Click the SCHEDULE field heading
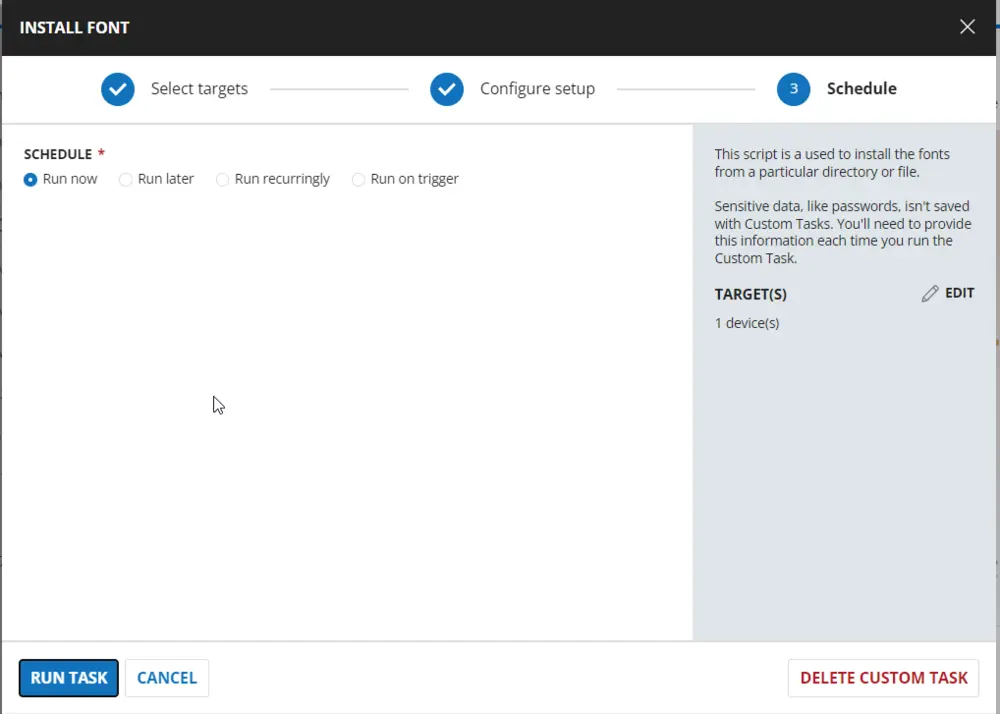 (58, 154)
